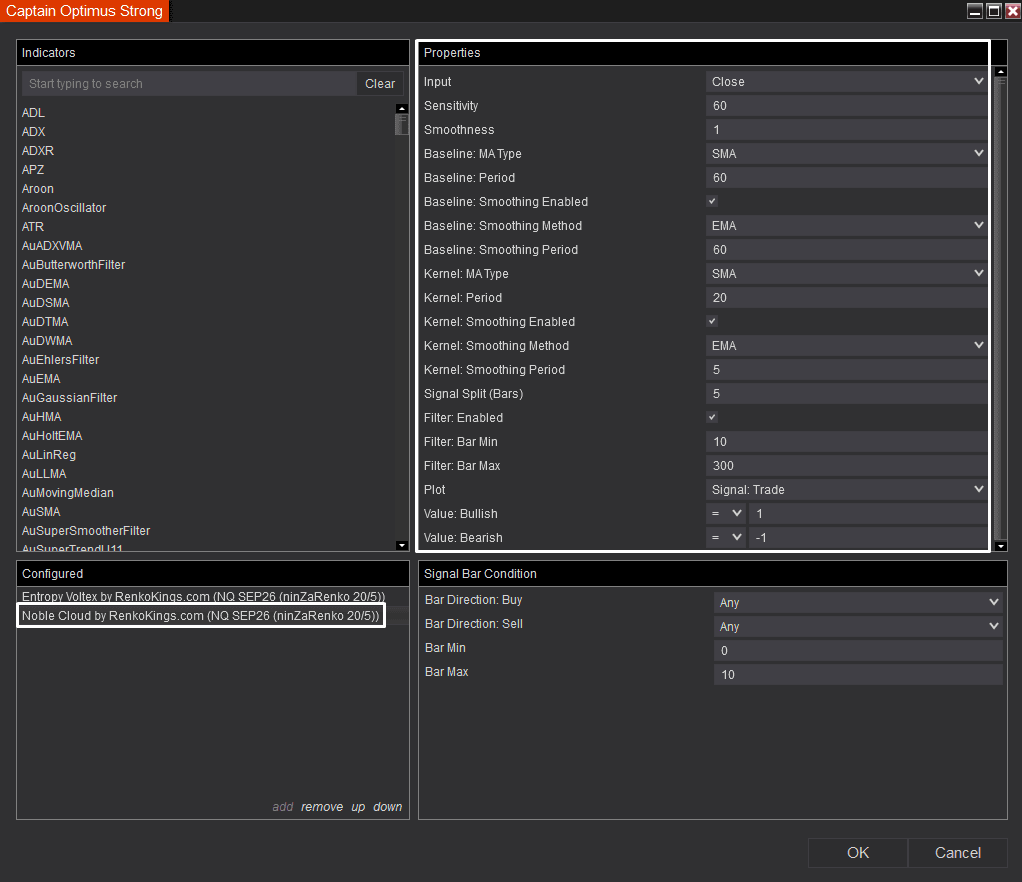
Task: Open Kernel: Smoothing Method dropdown
Action: point(846,345)
